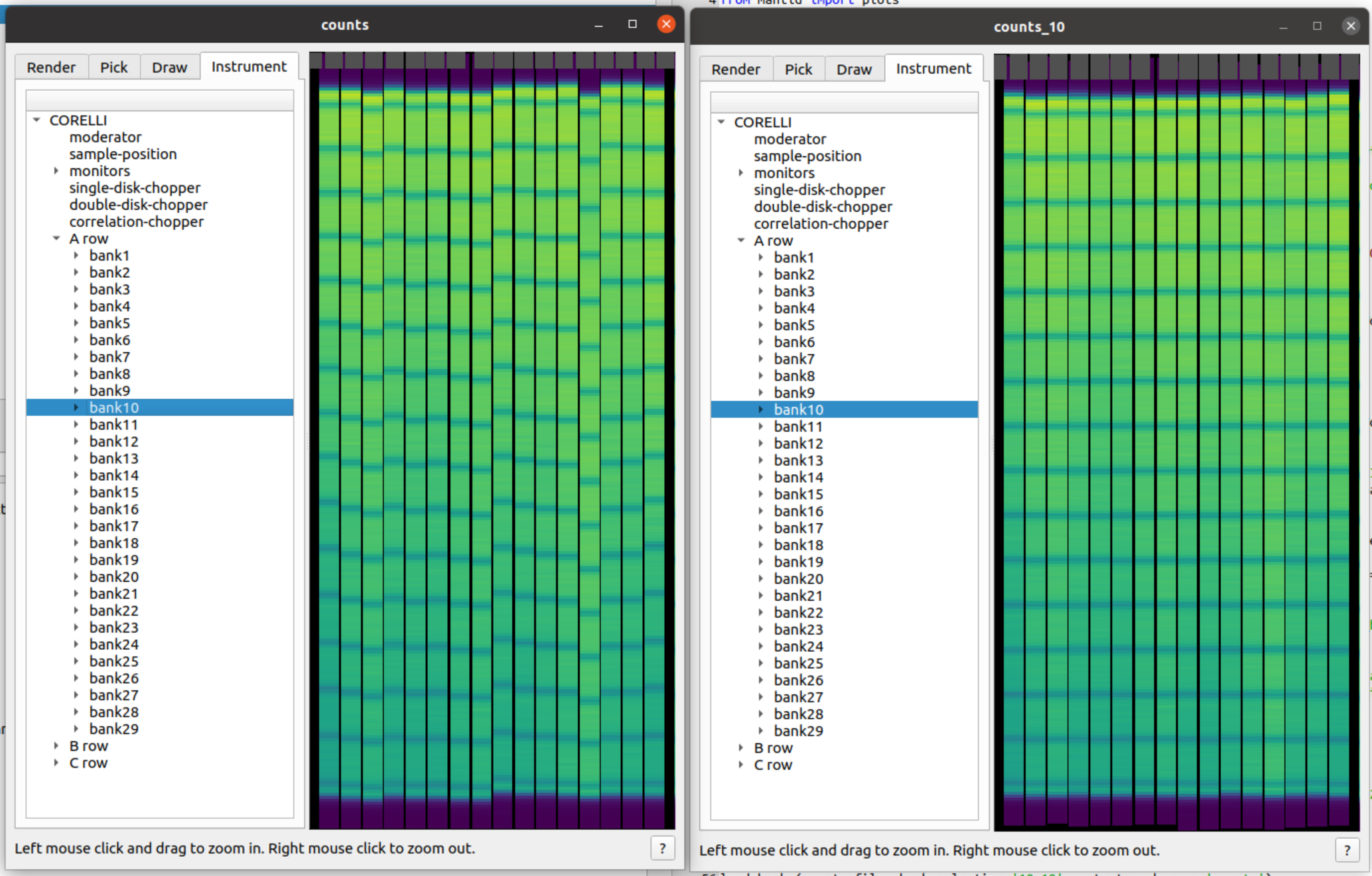Collapse CORELLI root in counts window
Image resolution: width=1372 pixels, height=876 pixels.
coord(36,121)
